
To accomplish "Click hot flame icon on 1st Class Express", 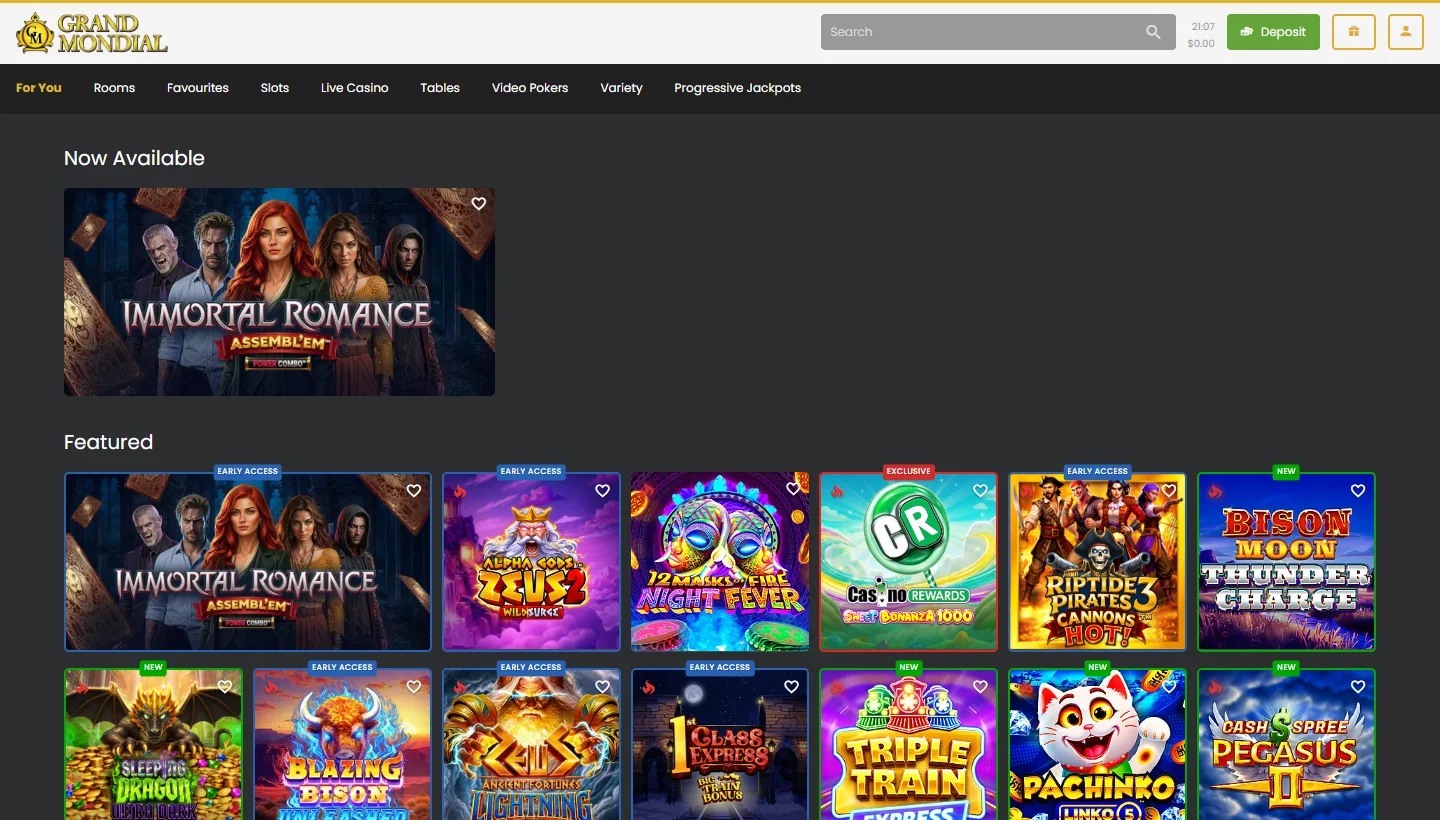I will (649, 687).
